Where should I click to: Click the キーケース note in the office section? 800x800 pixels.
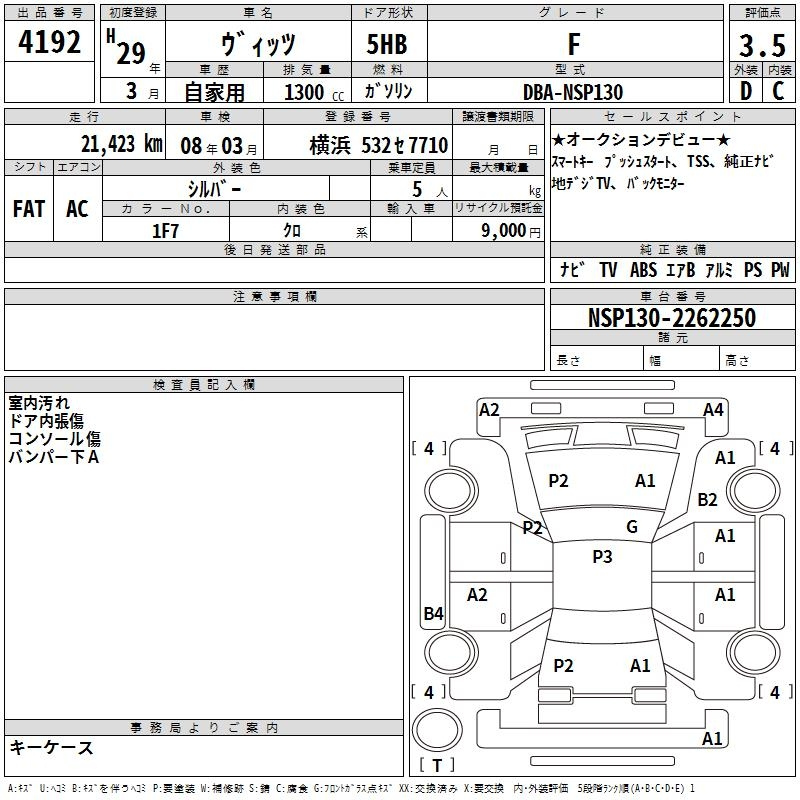[x=51, y=747]
